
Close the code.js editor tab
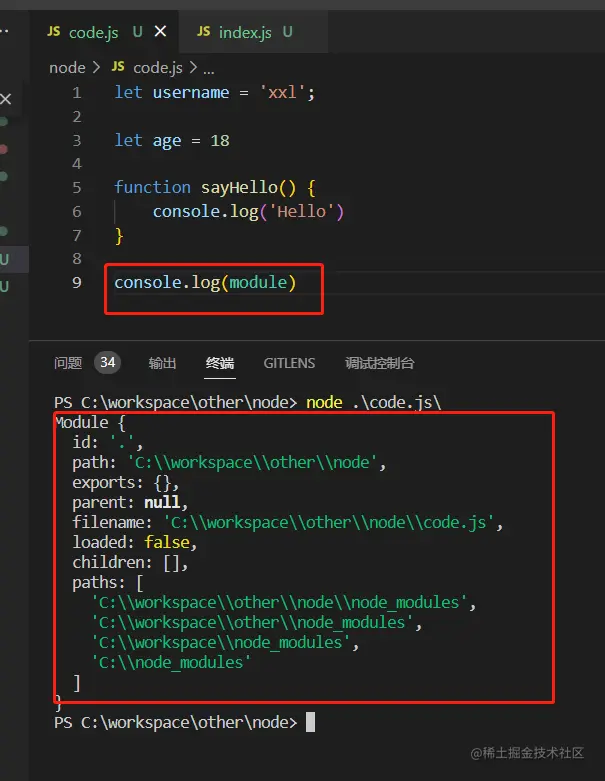(160, 31)
